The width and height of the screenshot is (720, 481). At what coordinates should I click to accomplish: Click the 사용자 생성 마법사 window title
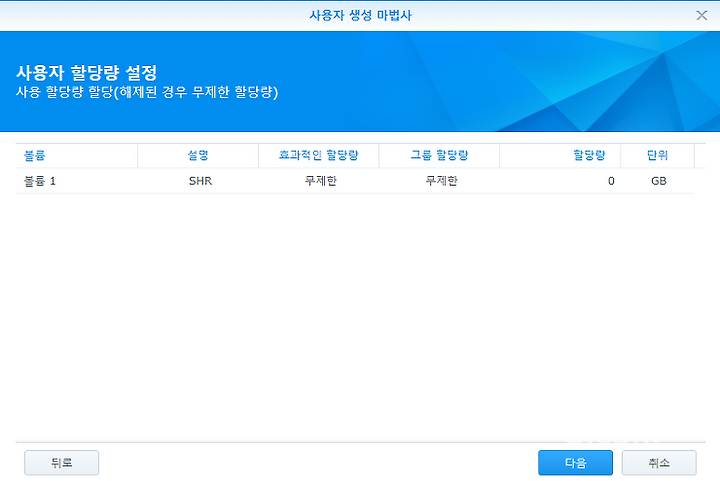[x=360, y=15]
